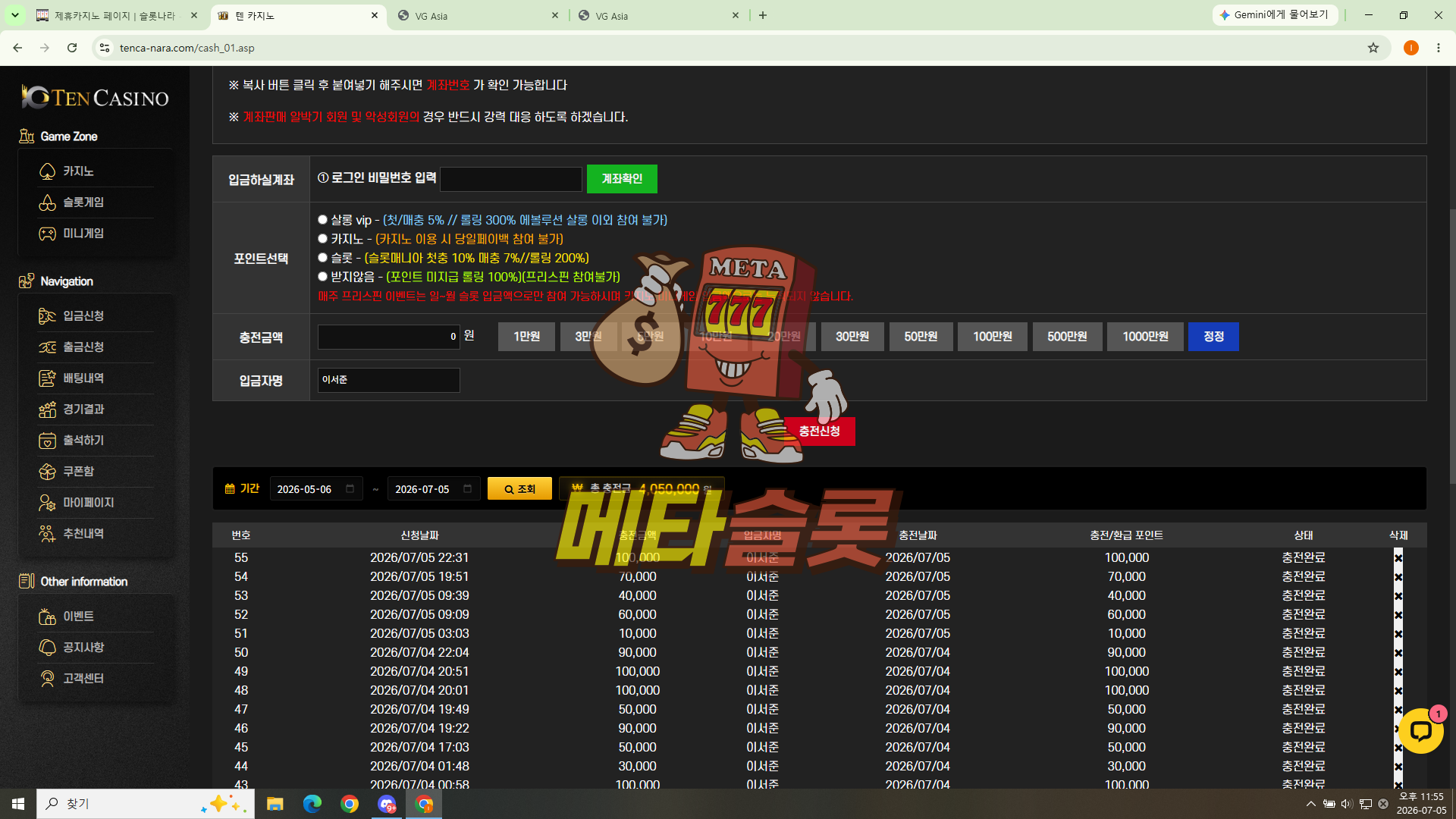Open the 마이페이지 user icon
This screenshot has height=819, width=1456.
pos(47,503)
